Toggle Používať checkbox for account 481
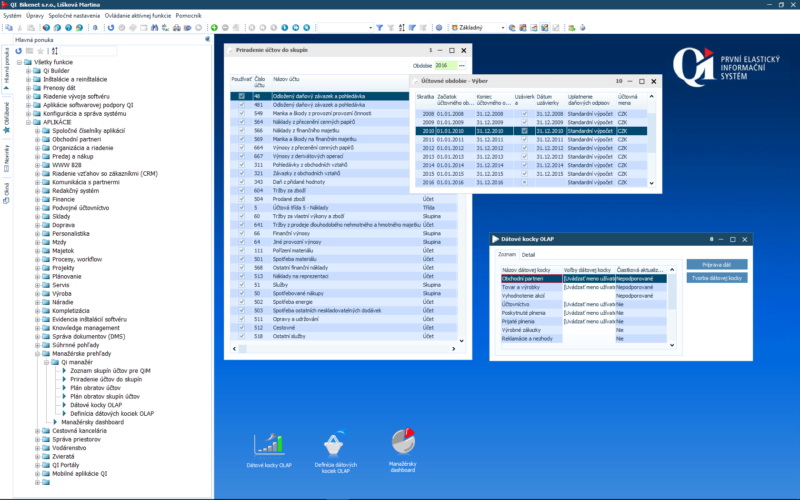Viewport: 800px width, 500px height. (x=241, y=105)
